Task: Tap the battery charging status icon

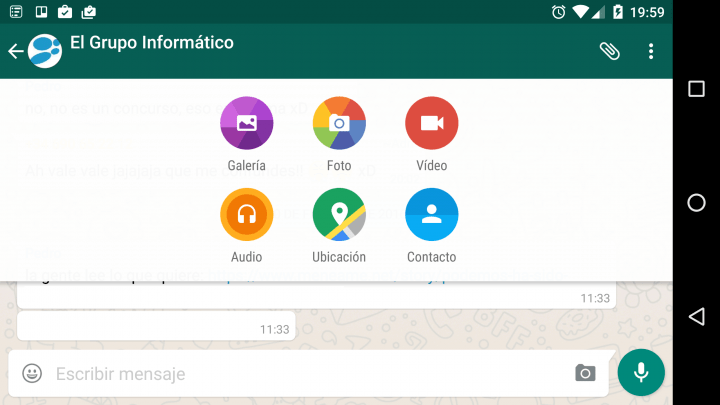Action: (618, 12)
